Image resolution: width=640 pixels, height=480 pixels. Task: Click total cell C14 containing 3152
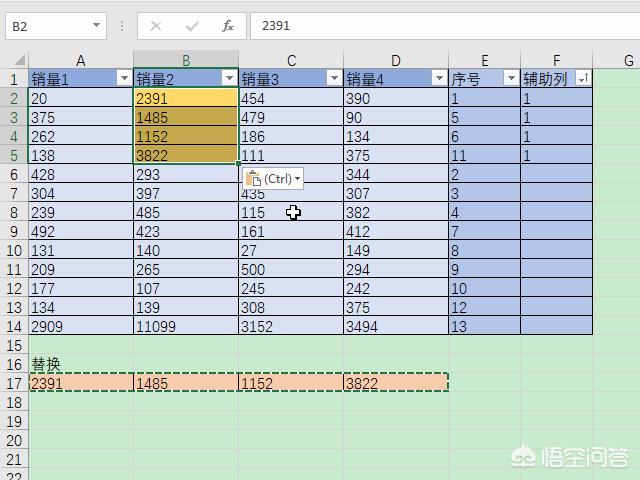(291, 327)
